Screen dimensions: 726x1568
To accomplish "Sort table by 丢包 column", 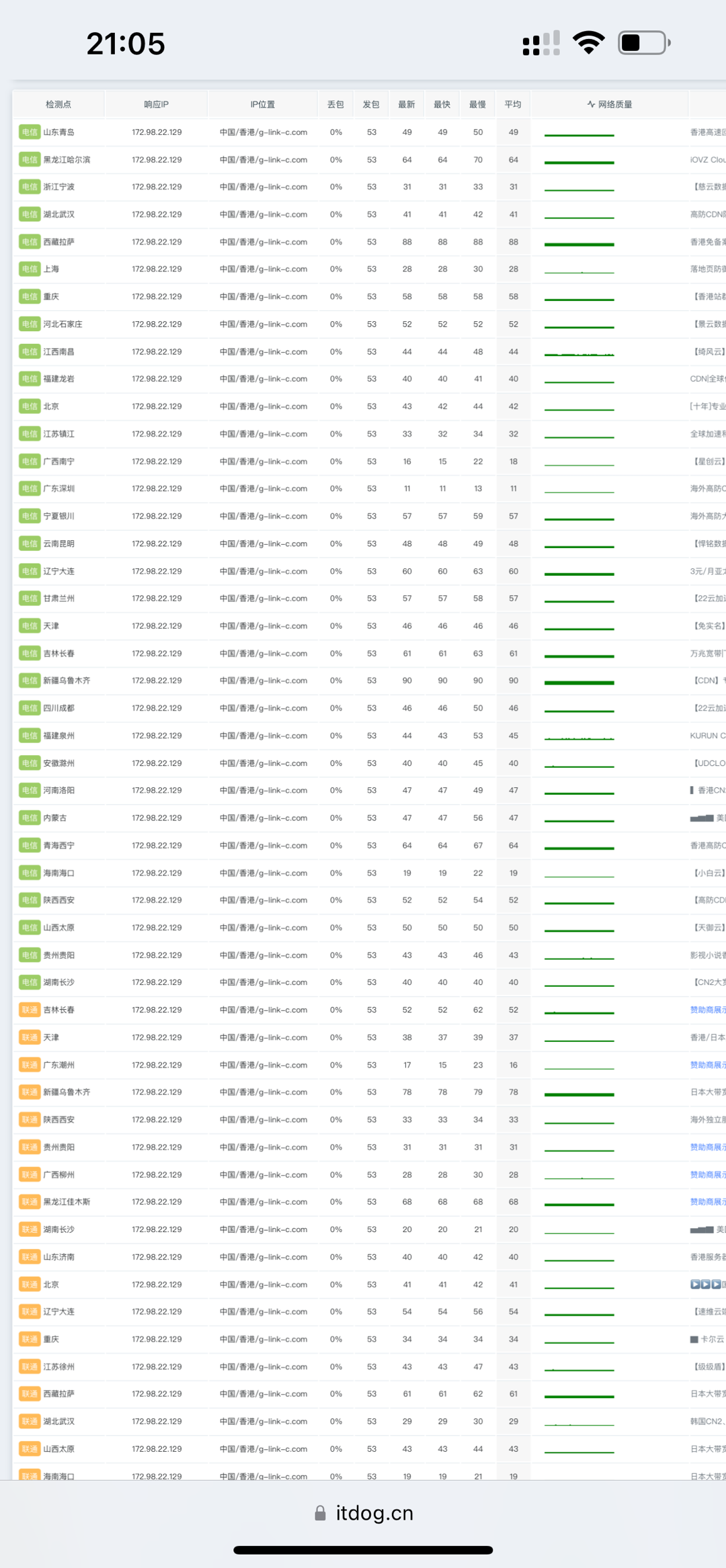I will coord(335,104).
